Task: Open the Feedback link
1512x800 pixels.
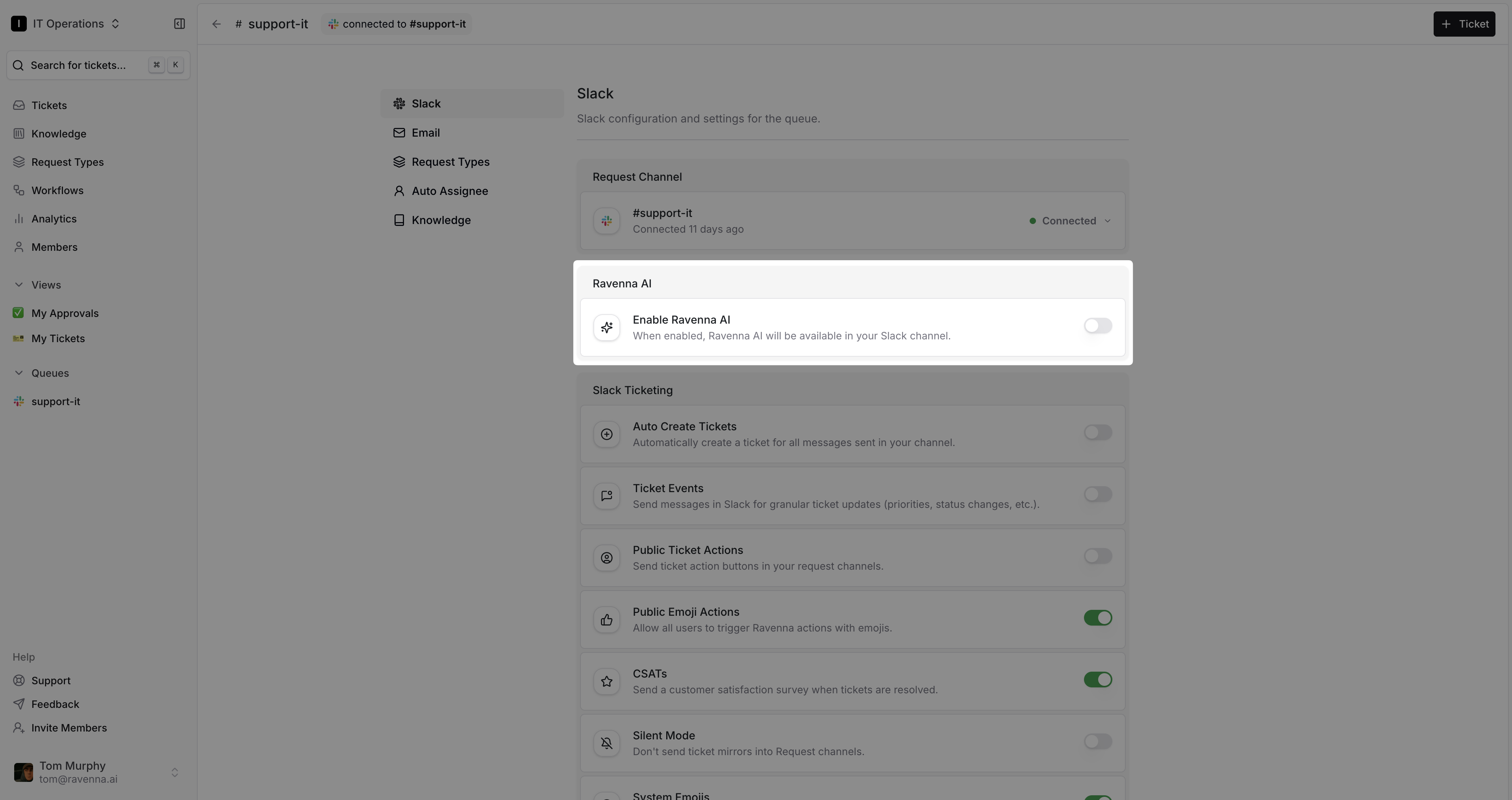Action: point(55,704)
